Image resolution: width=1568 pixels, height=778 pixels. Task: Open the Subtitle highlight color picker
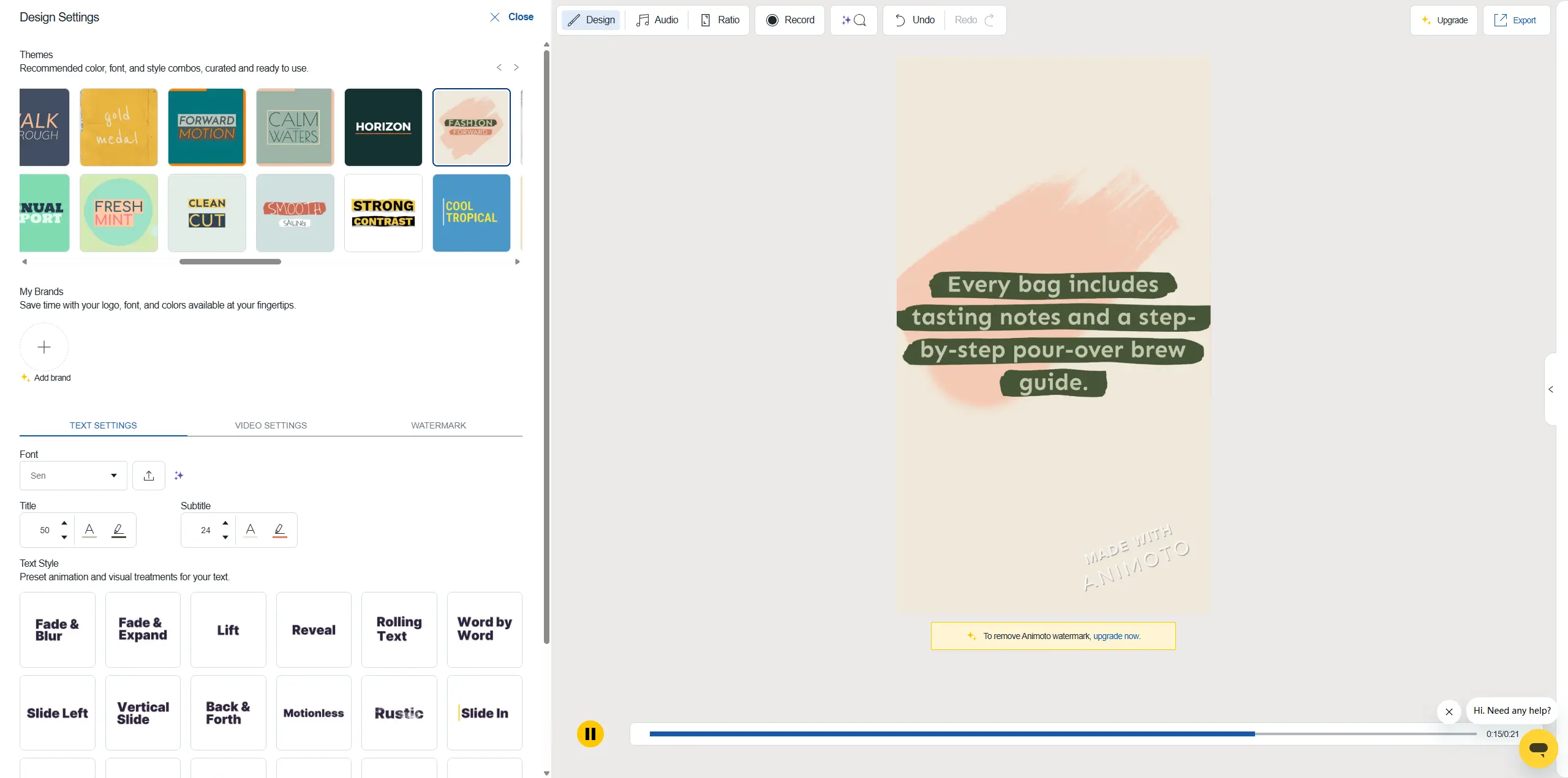coord(280,530)
